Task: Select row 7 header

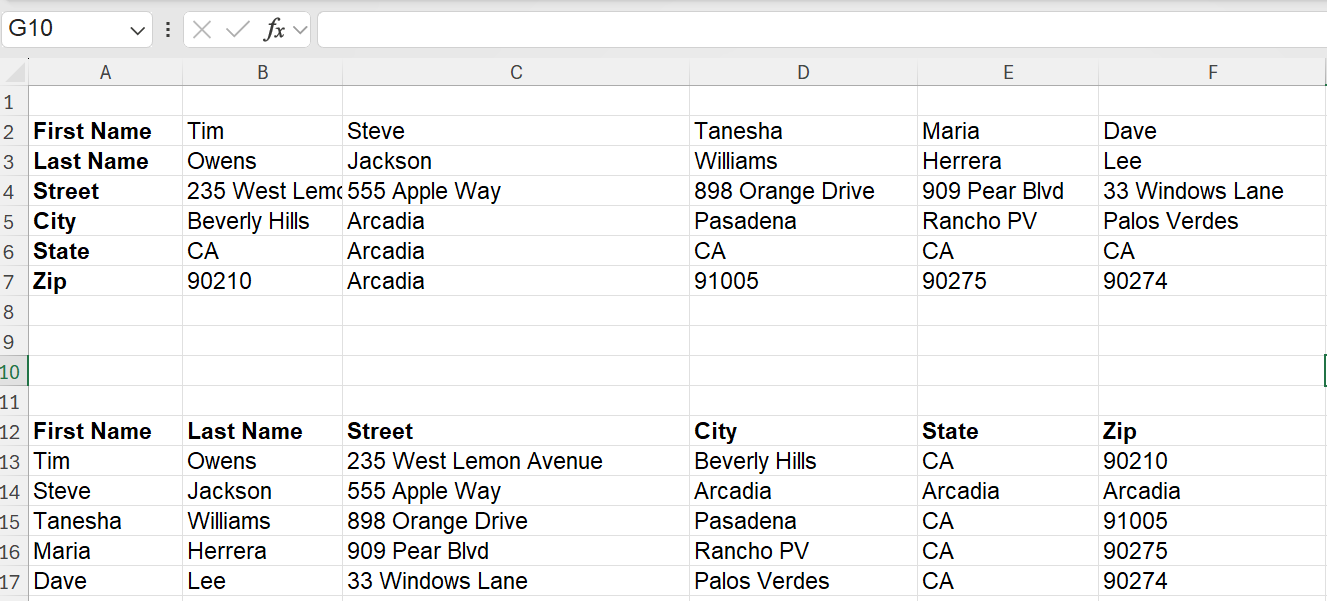Action: pos(10,281)
